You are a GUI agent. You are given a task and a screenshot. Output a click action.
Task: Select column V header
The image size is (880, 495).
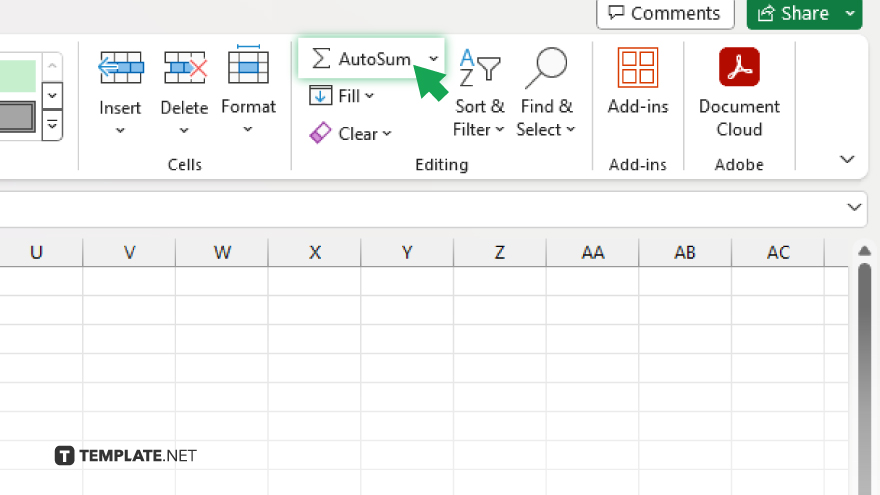click(129, 253)
